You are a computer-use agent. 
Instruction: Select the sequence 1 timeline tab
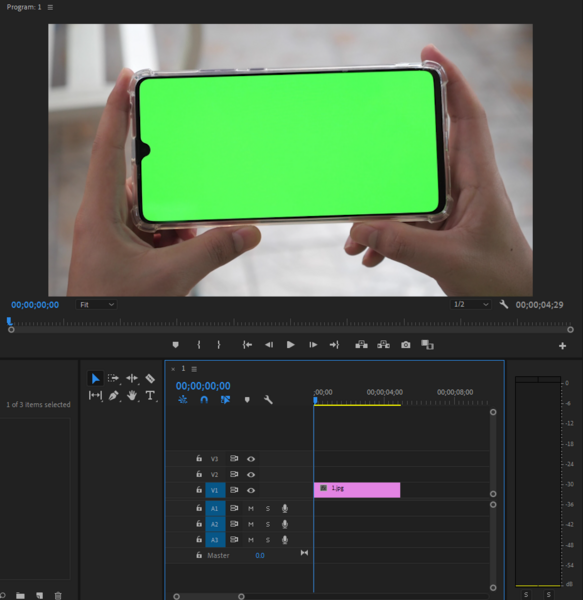[x=183, y=368]
